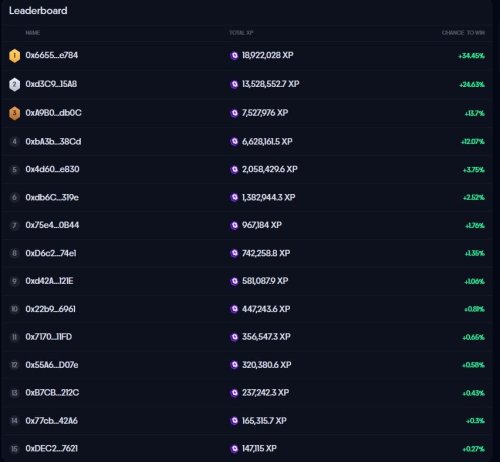Open address 0x6655...e784
This screenshot has width=500, height=462.
coord(52,55)
